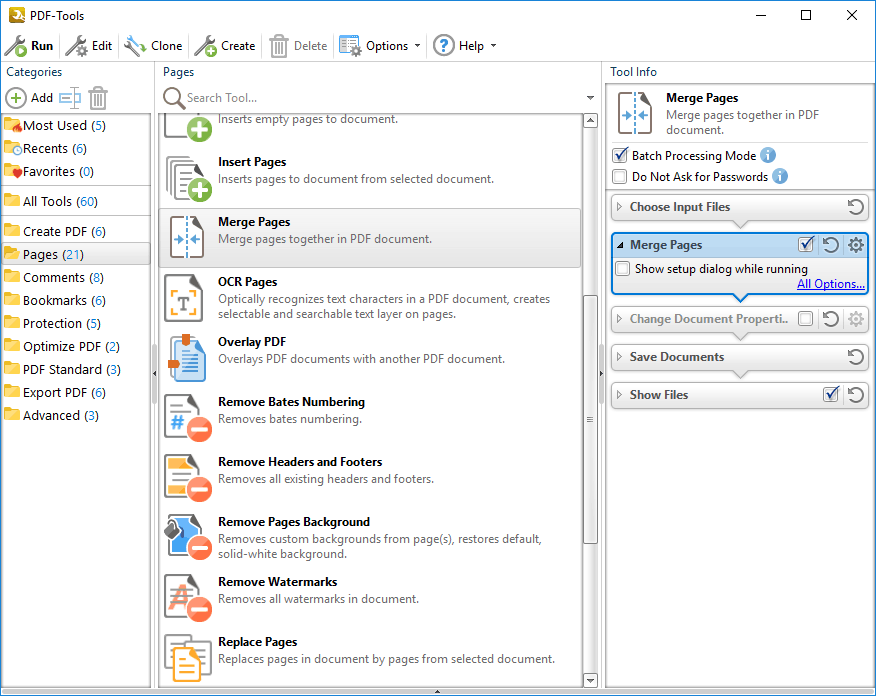Disable Batch Processing Mode checkbox
Screen dimensions: 876x696
(620, 156)
